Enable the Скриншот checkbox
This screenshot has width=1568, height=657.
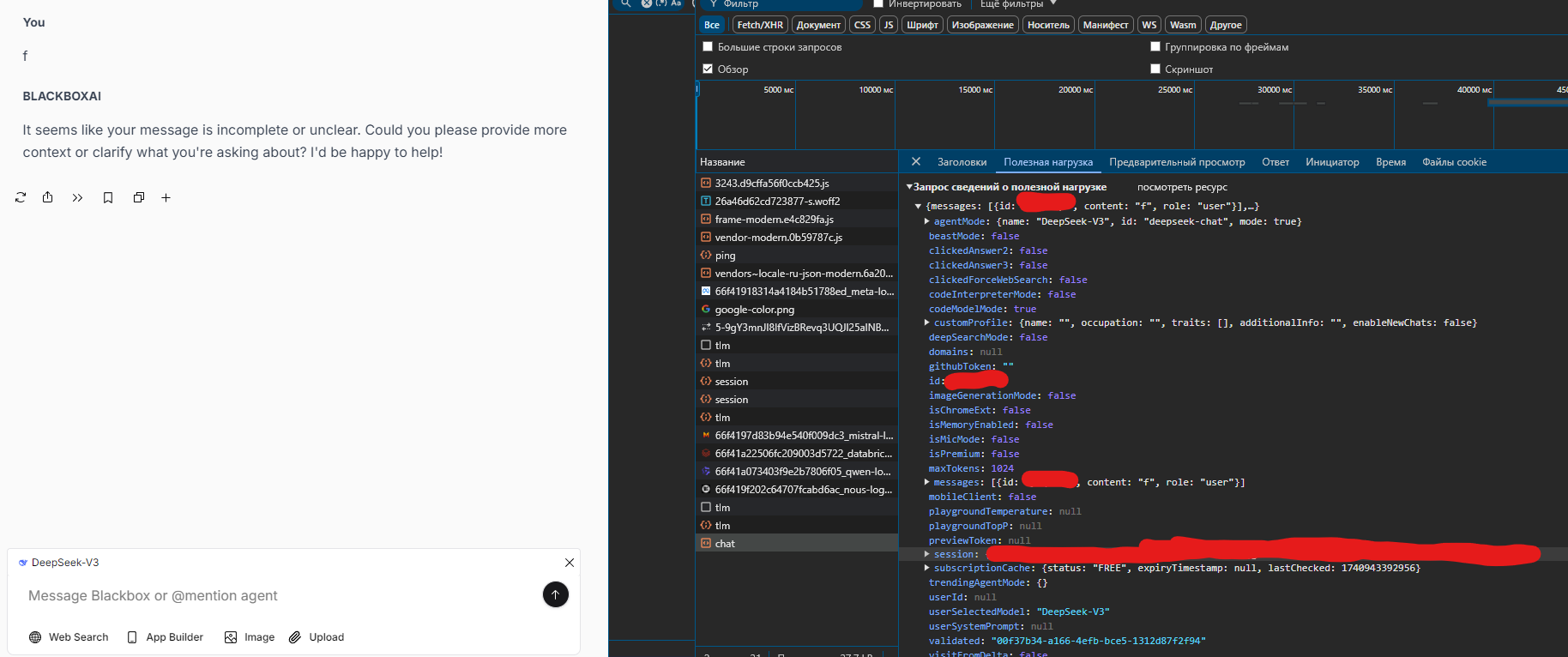coord(1155,69)
